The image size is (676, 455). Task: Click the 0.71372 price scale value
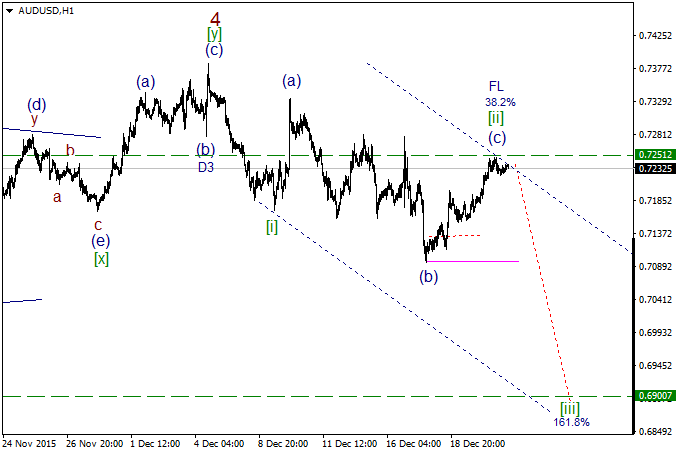[x=655, y=233]
